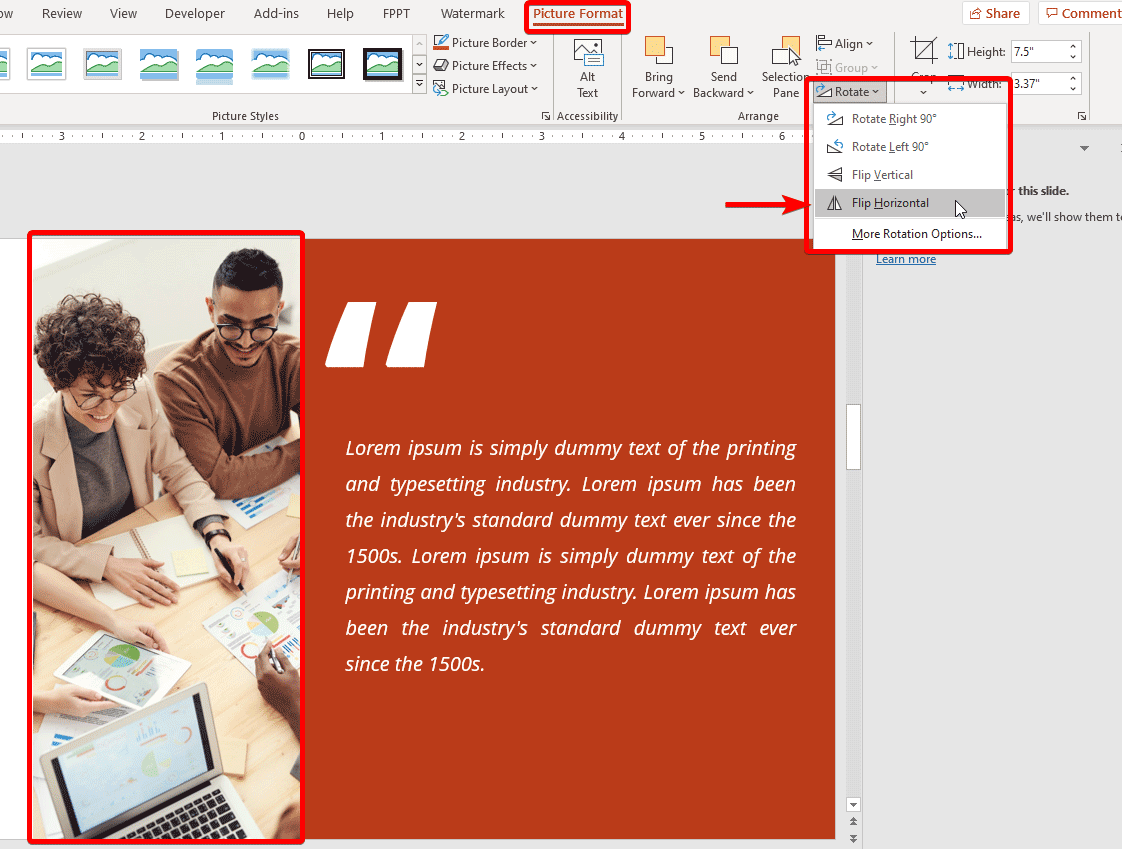Increase Height using the stepper arrow
Viewport: 1122px width, 849px height.
[x=1072, y=45]
